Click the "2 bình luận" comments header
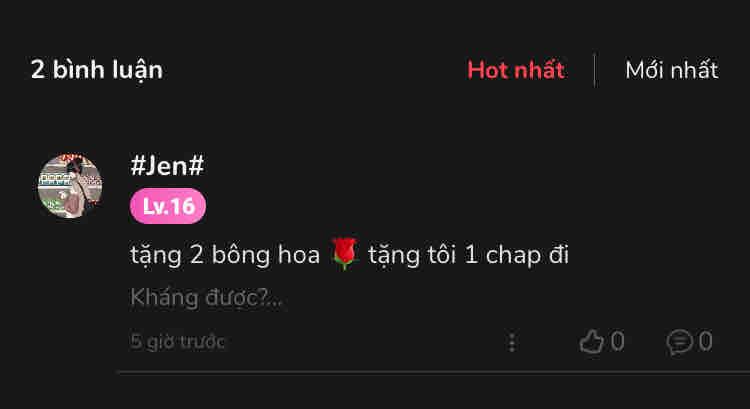 [x=97, y=71]
